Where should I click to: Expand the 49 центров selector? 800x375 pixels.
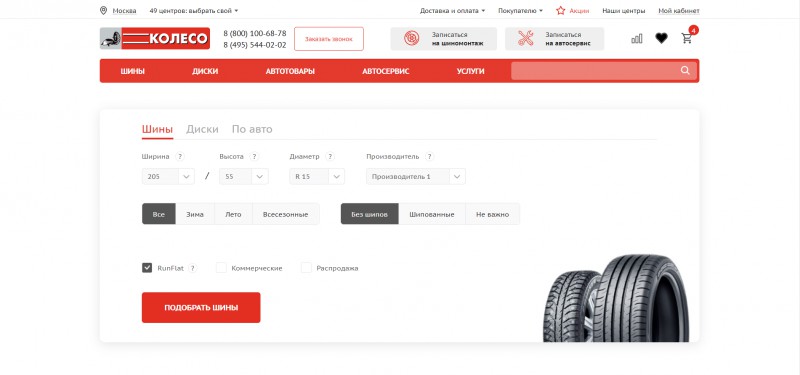point(194,10)
